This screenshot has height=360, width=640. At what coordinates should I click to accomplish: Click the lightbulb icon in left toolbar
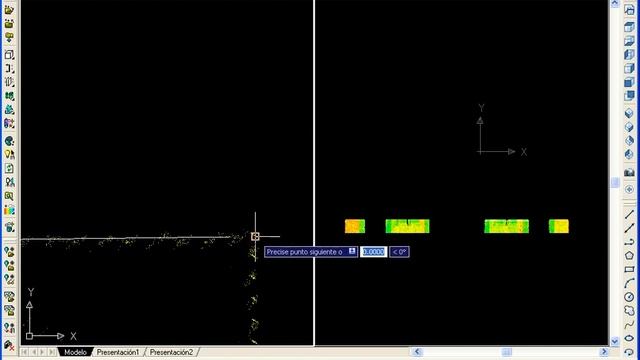tap(9, 155)
